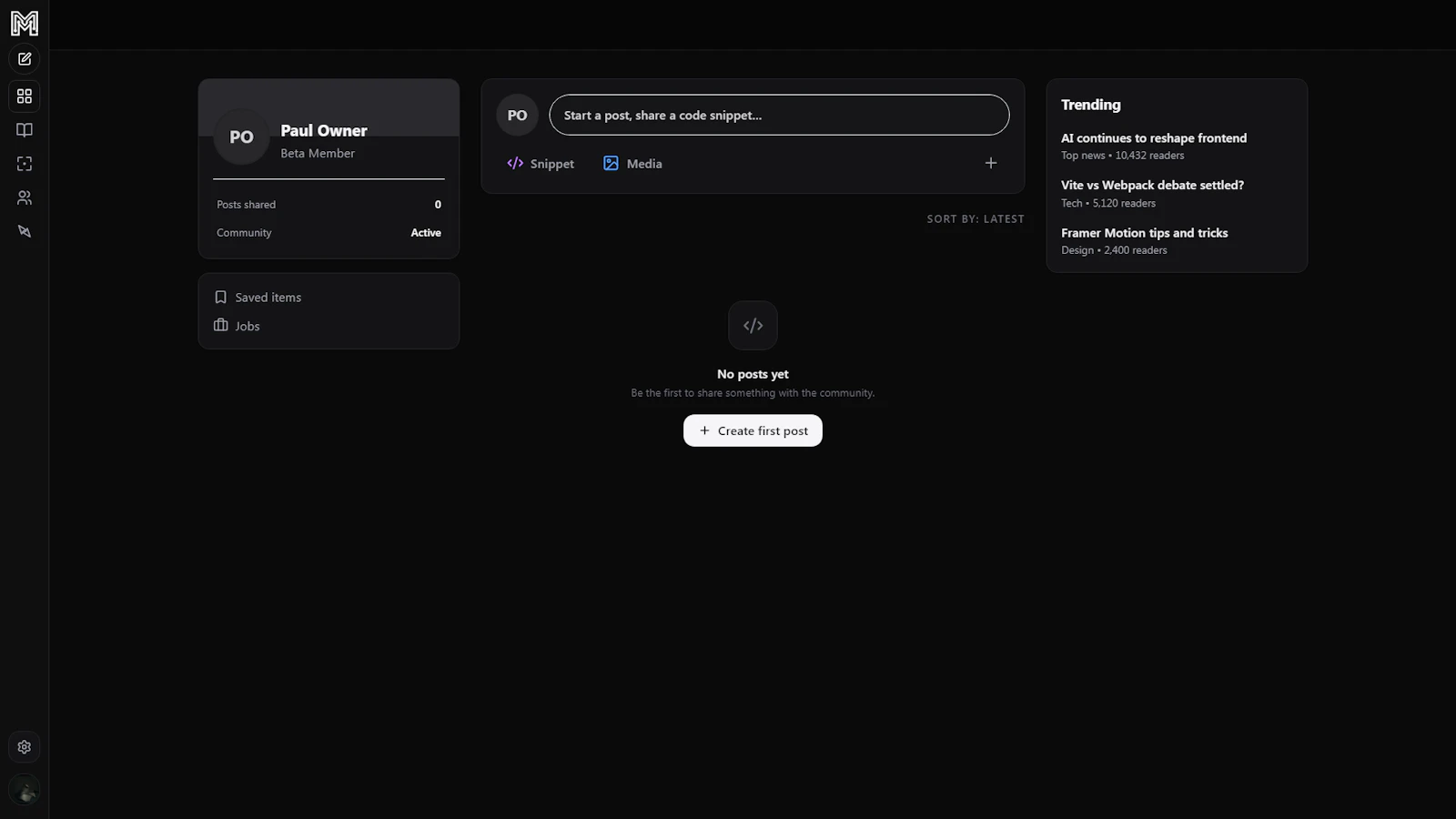Open the people/community icon in sidebar
1456x819 pixels.
tap(25, 197)
